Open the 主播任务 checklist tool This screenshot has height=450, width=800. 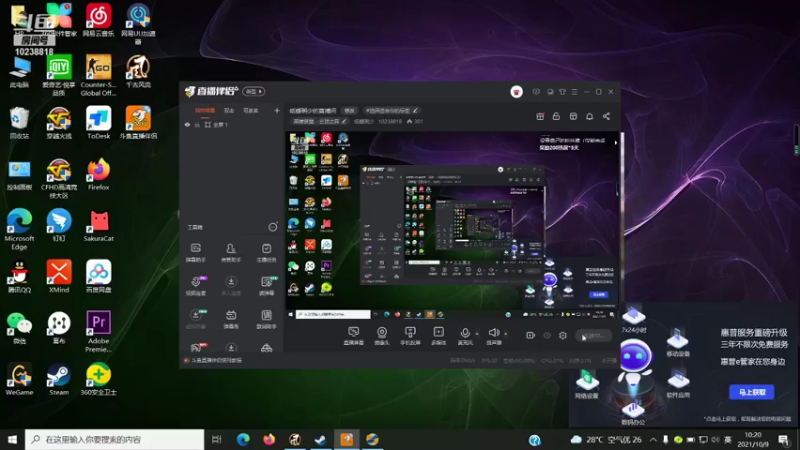click(266, 253)
